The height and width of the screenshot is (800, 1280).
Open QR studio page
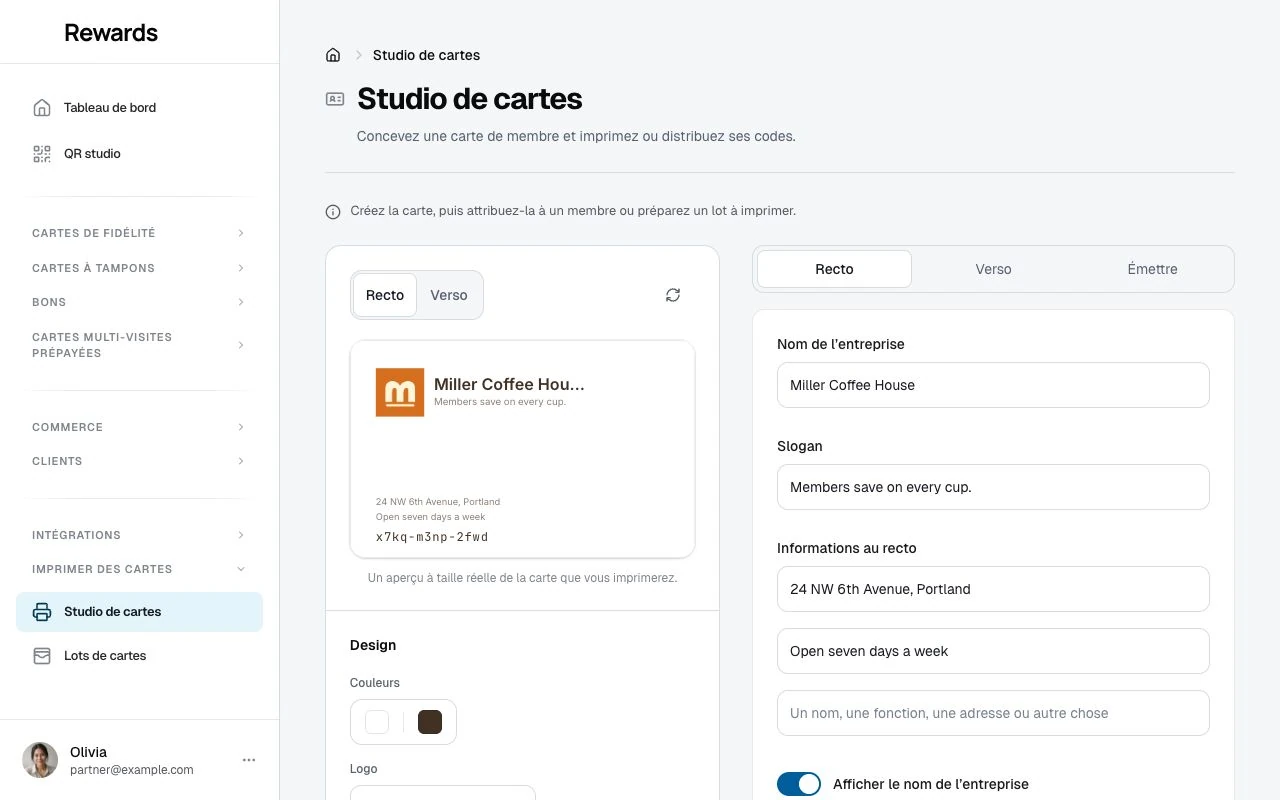[x=139, y=154]
